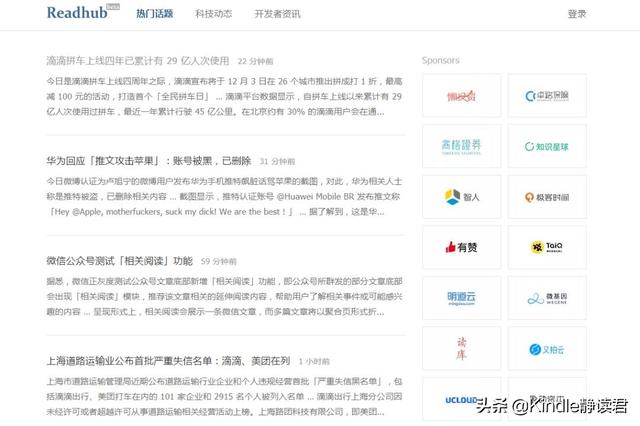The image size is (640, 426).
Task: Open the 又拍云 sponsor card
Action: (547, 348)
